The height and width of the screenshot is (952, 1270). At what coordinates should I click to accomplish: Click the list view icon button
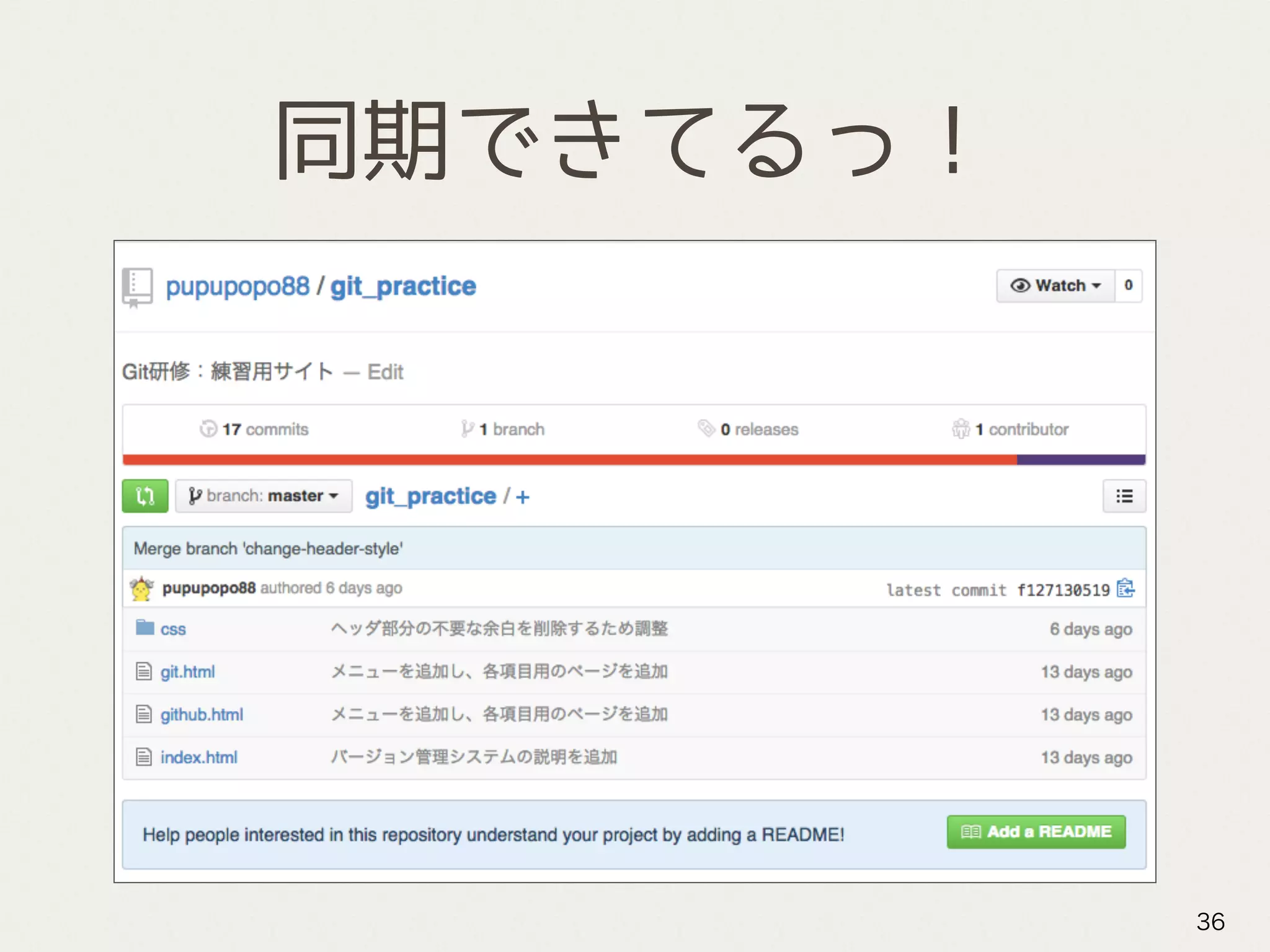pyautogui.click(x=1124, y=496)
